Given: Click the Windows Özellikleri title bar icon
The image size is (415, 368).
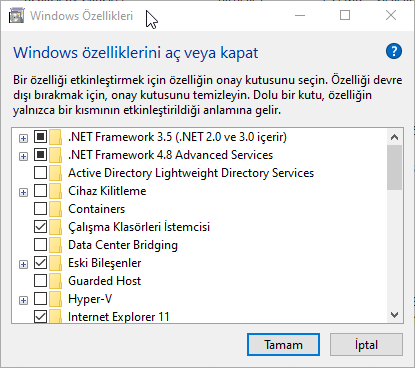Looking at the screenshot, I should [x=16, y=16].
